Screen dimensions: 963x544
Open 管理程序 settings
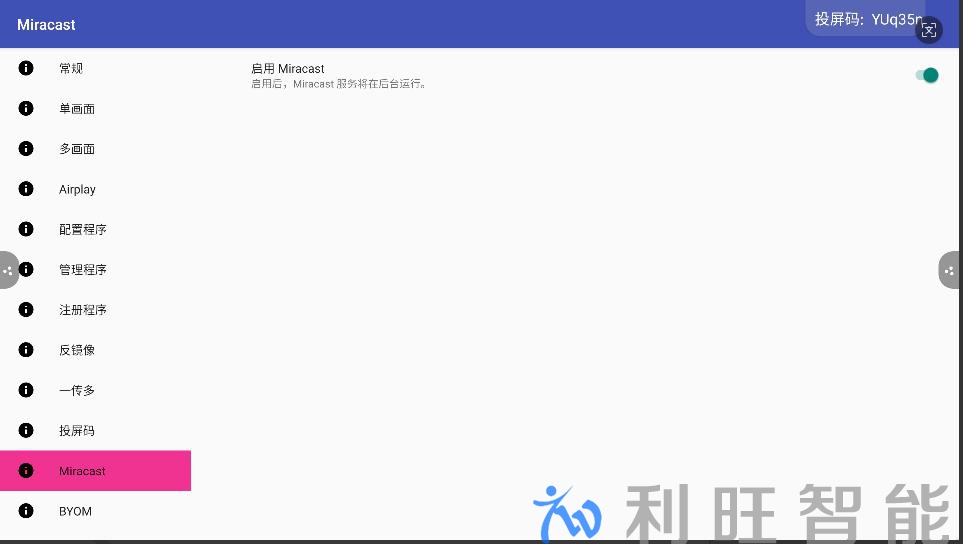[95, 270]
